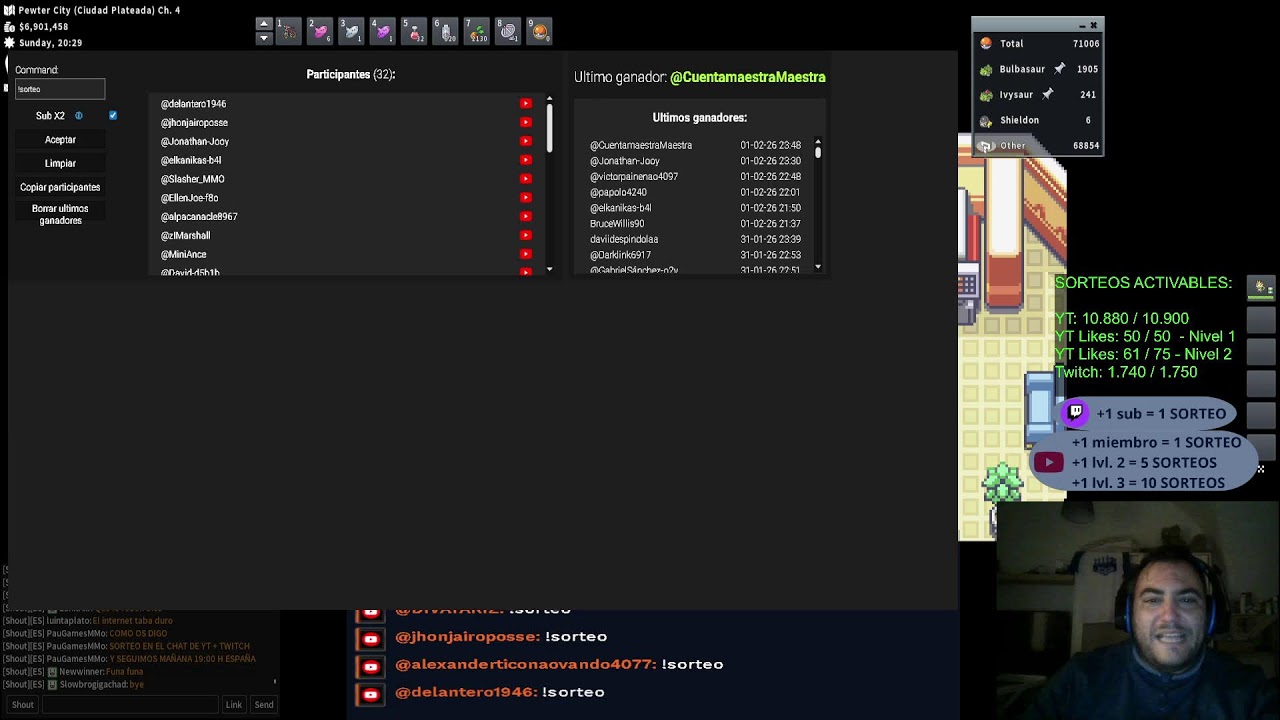The height and width of the screenshot is (720, 1280).
Task: Click hotbar page up arrow
Action: (x=264, y=24)
